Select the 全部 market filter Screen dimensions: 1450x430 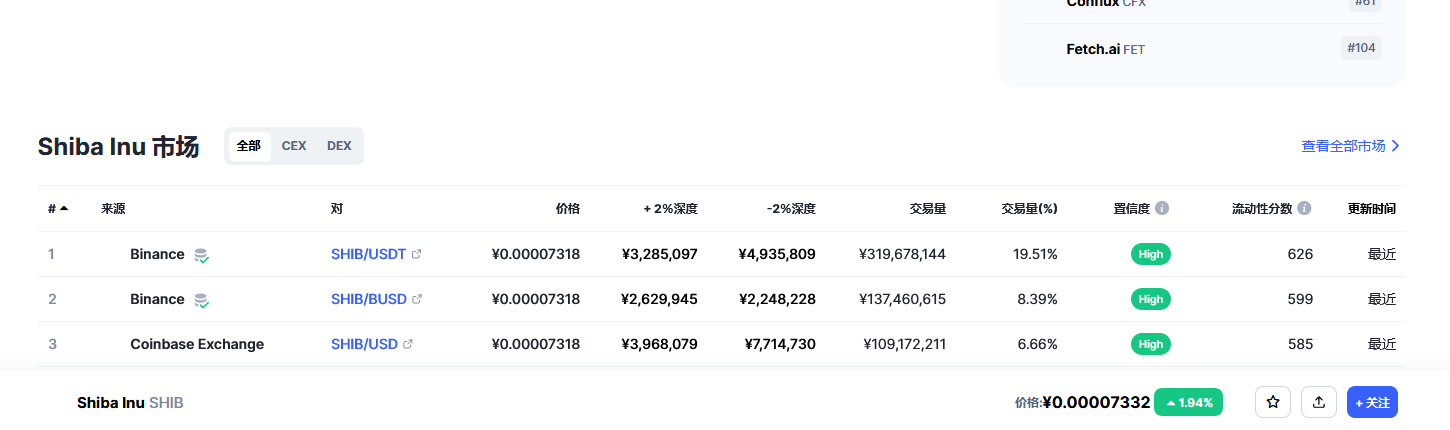[249, 146]
